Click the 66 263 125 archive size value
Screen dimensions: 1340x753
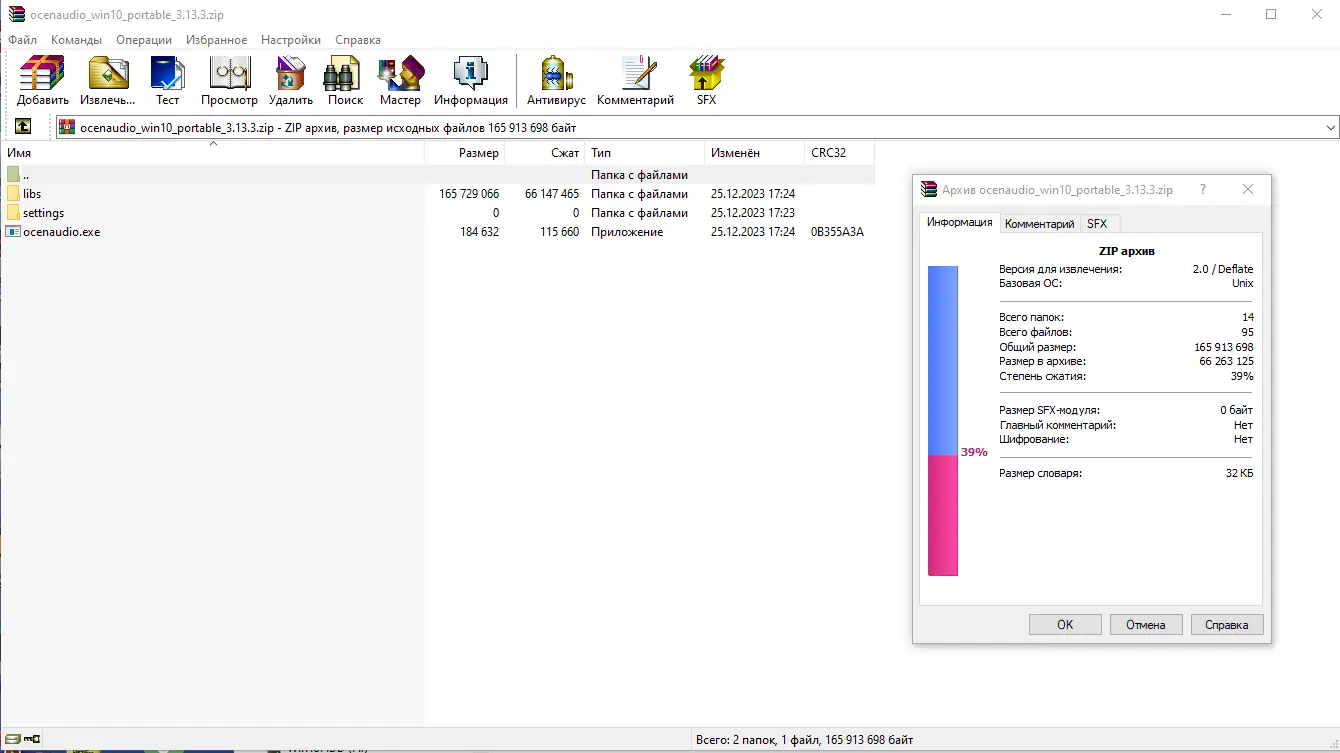1226,362
